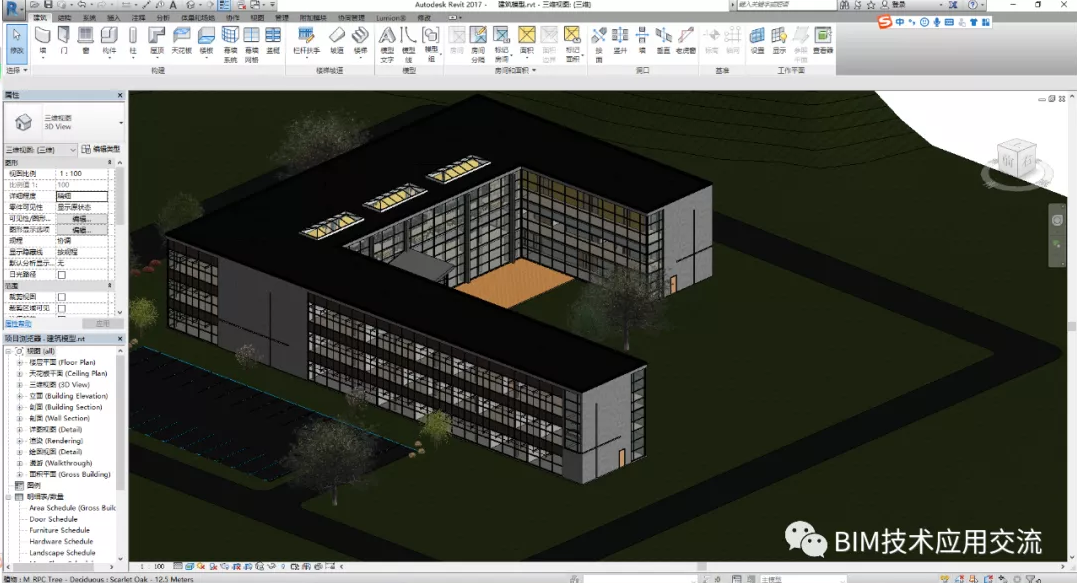
Task: Switch to the Architecture (建筑) ribbon tab
Action: point(41,17)
